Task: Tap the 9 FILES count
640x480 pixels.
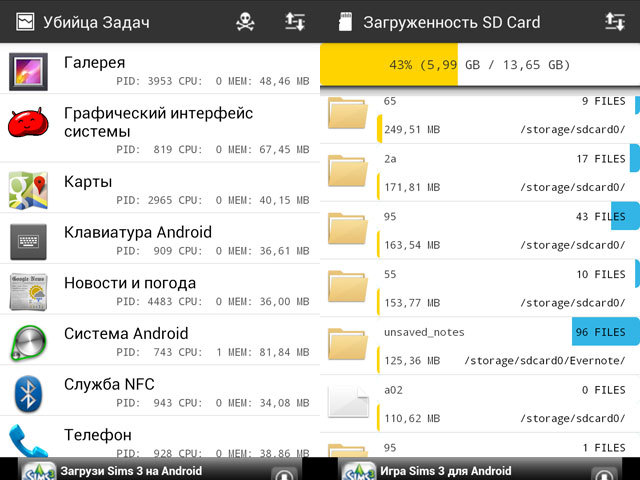Action: click(x=604, y=101)
